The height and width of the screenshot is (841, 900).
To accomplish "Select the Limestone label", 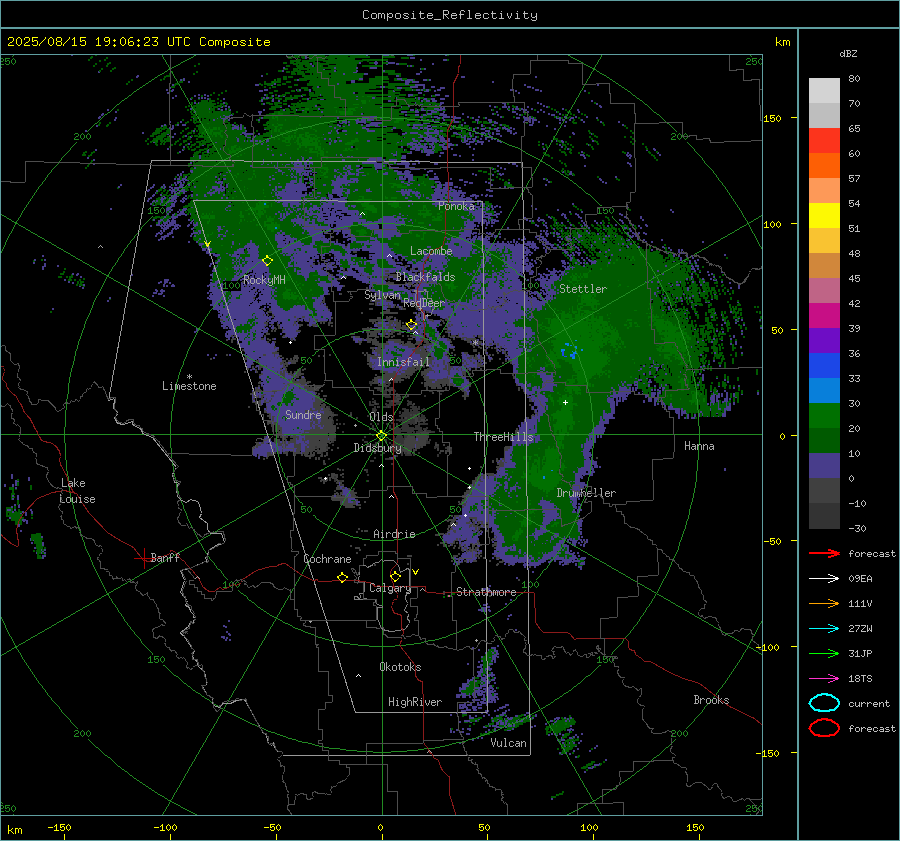I will coord(189,386).
